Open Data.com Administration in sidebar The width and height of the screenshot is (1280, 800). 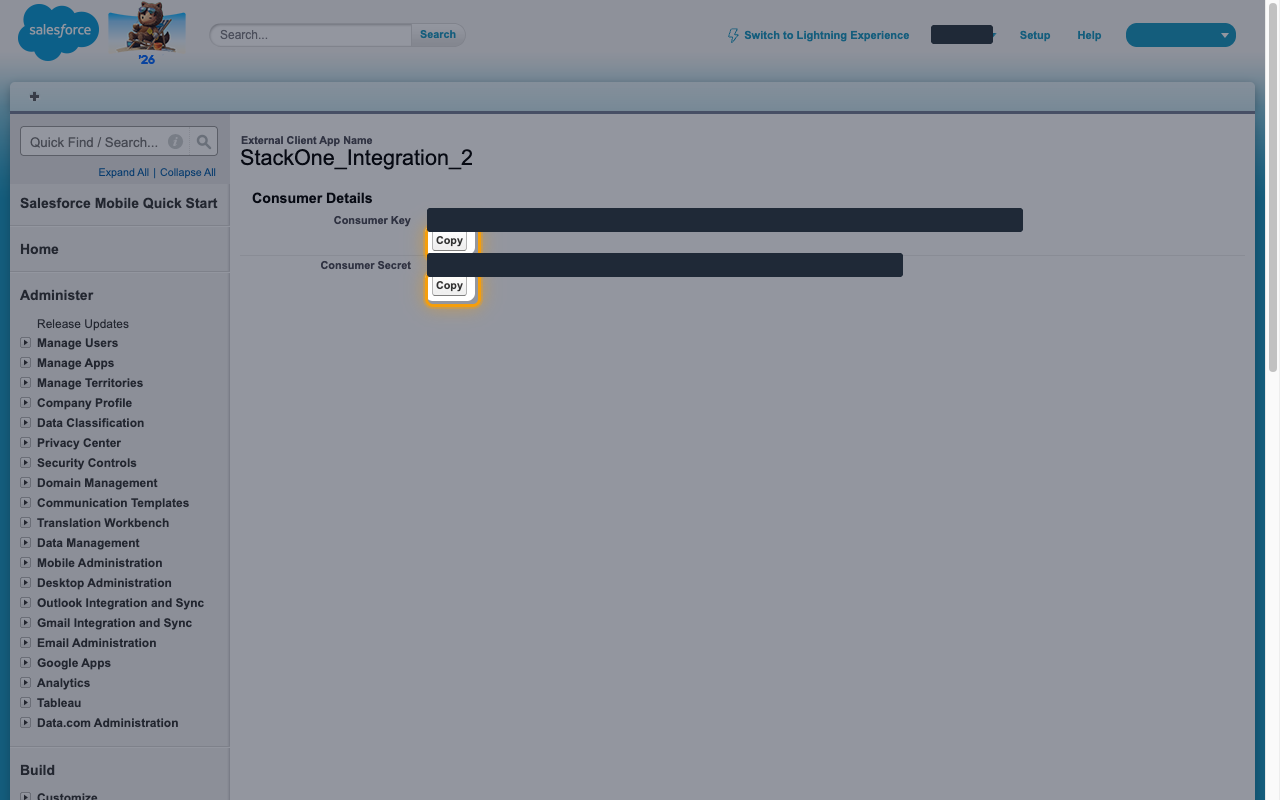[x=108, y=723]
